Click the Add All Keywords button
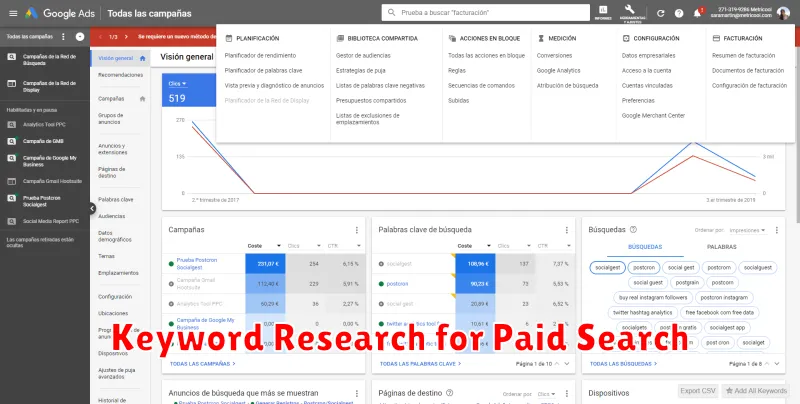Viewport: 800px width, 404px height. click(757, 391)
